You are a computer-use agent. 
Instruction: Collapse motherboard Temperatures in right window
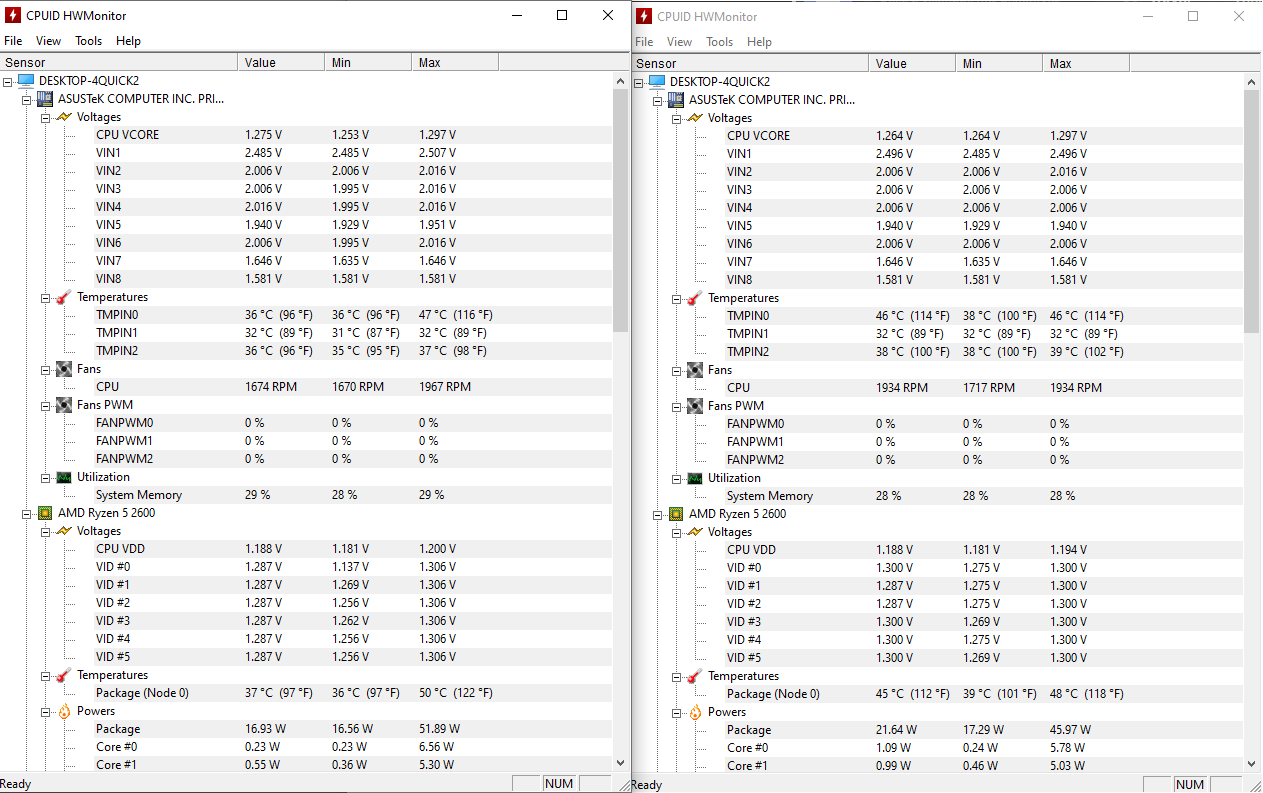pyautogui.click(x=676, y=298)
